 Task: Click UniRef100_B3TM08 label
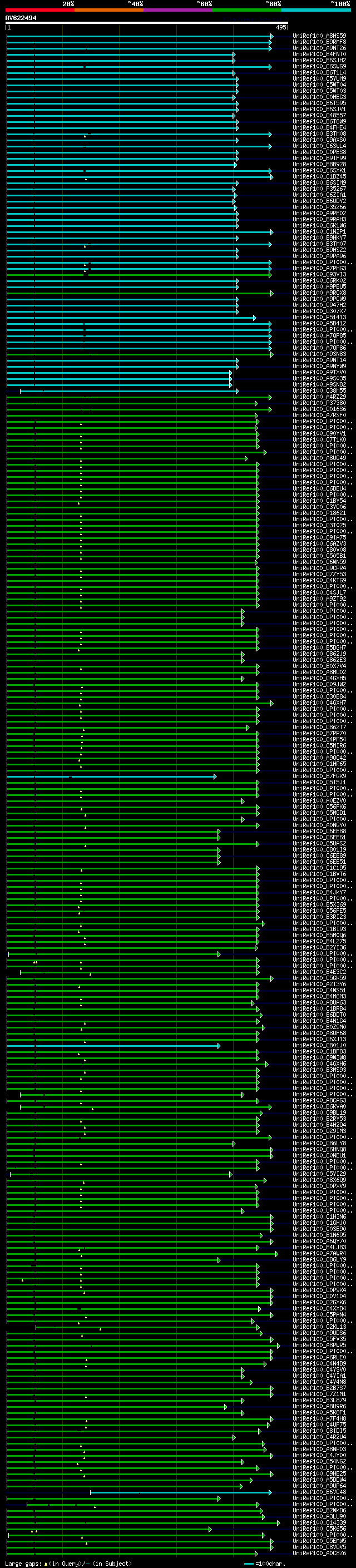point(319,133)
